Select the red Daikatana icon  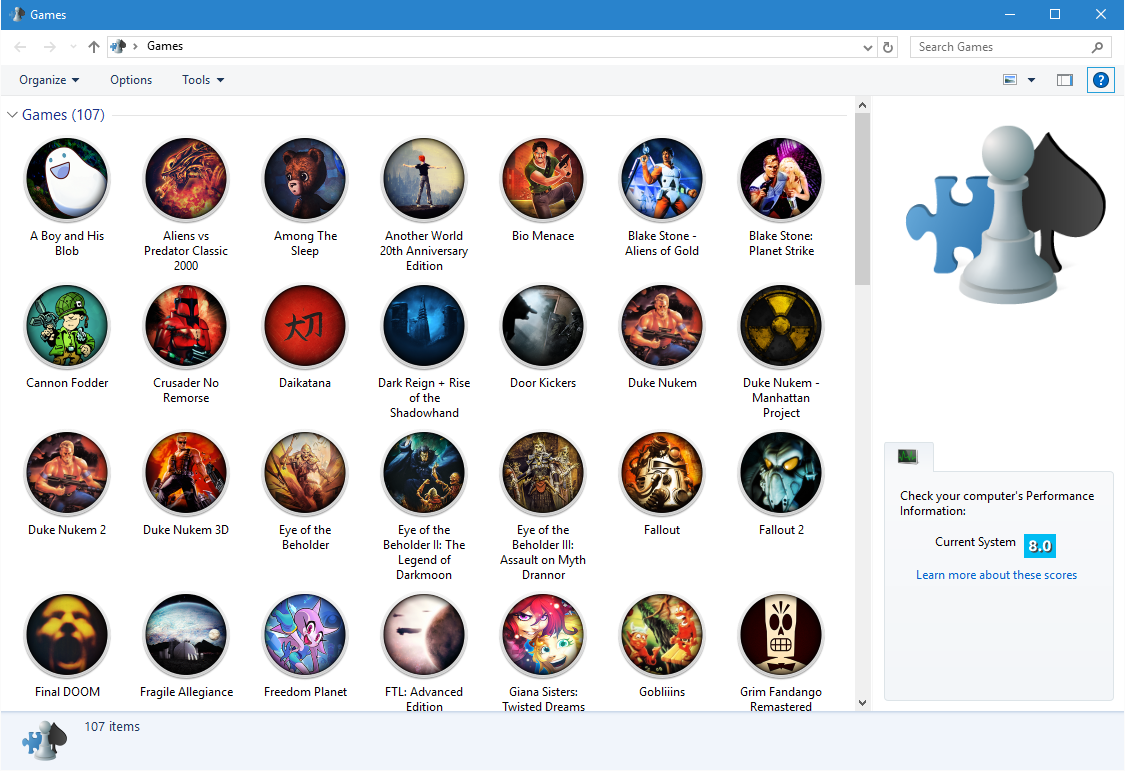pyautogui.click(x=305, y=326)
